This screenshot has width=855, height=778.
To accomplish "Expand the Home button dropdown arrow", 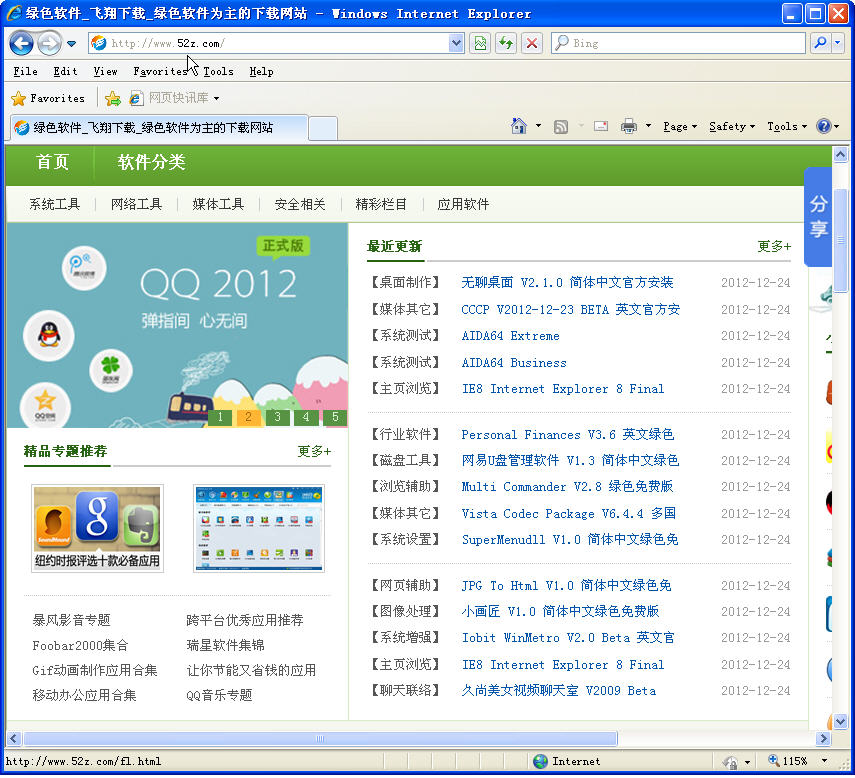I will [x=538, y=126].
